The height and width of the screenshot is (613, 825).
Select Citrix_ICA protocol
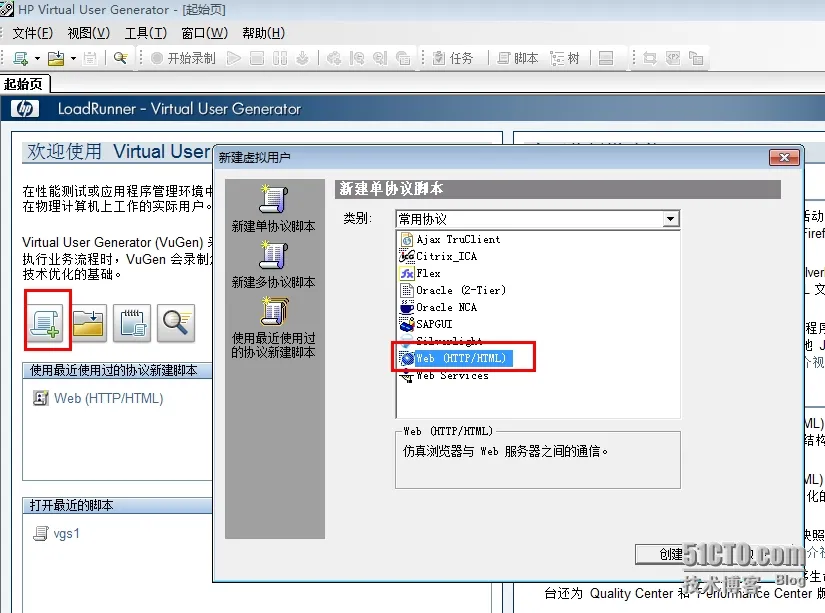[x=438, y=256]
